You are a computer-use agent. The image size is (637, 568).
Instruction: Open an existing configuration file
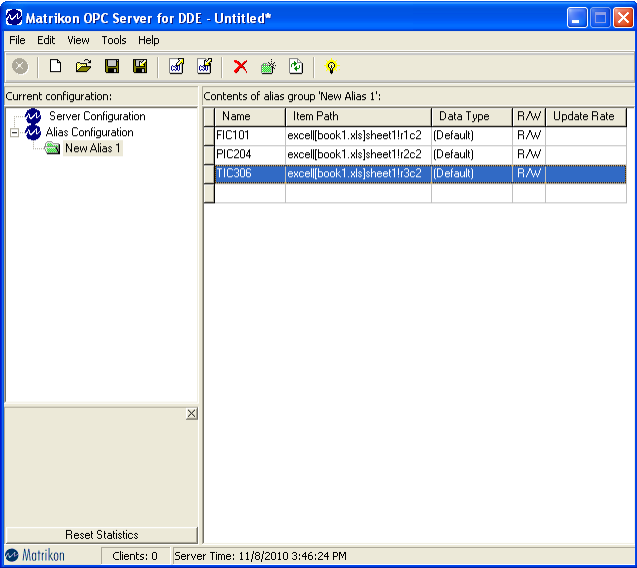[83, 66]
